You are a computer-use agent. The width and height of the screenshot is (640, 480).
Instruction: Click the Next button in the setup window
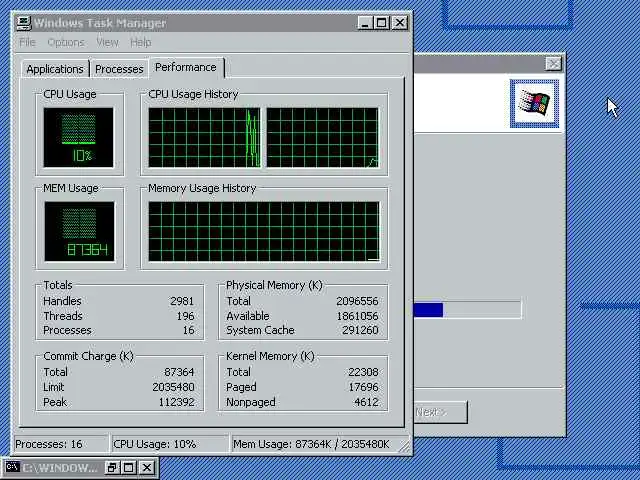pyautogui.click(x=440, y=412)
